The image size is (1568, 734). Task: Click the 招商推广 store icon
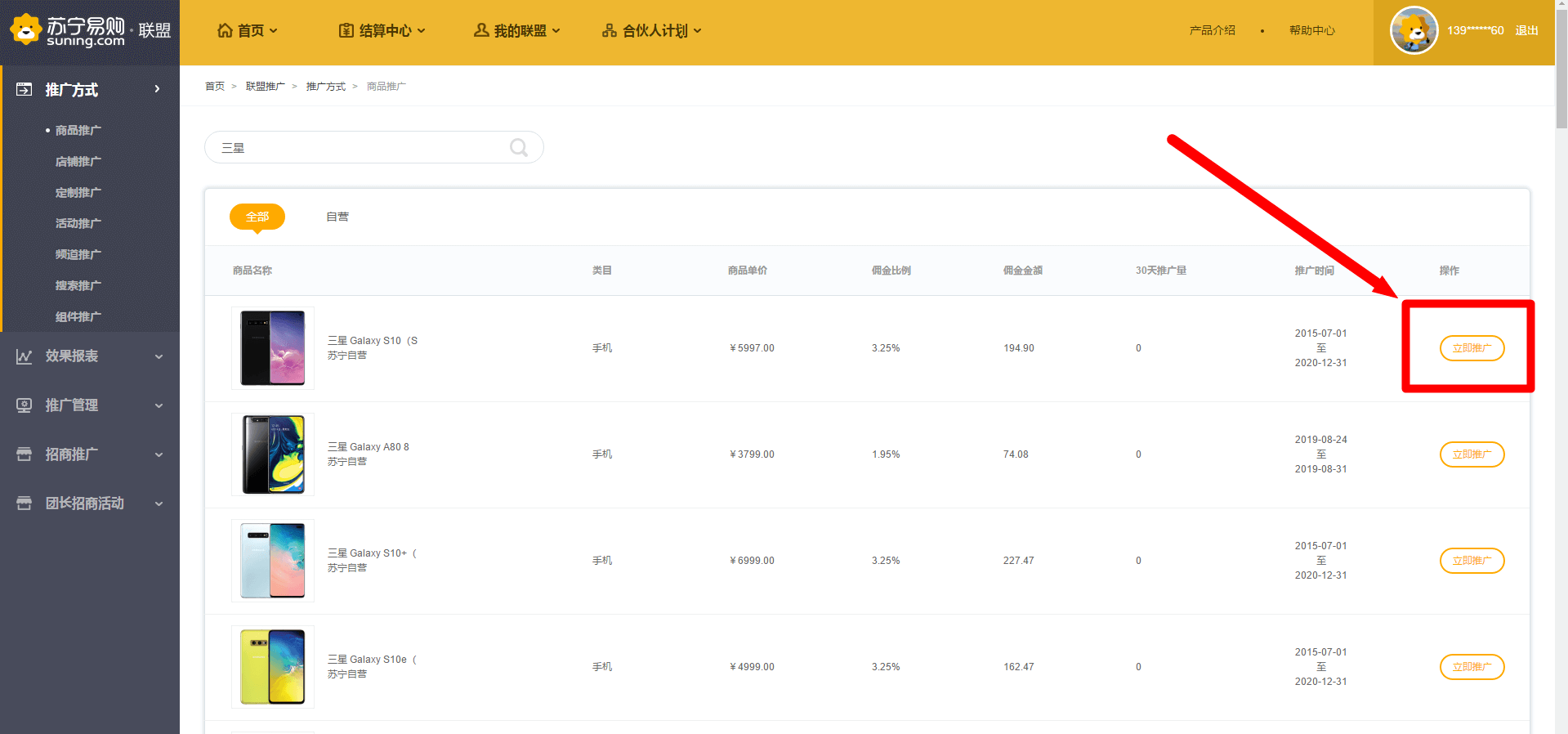25,454
